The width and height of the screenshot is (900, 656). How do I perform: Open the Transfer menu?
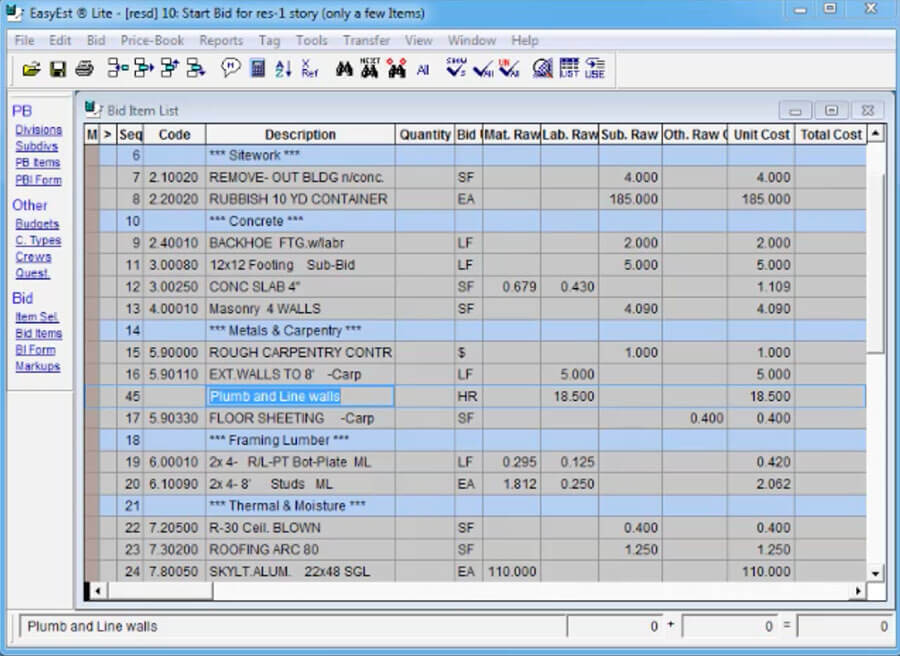[366, 41]
